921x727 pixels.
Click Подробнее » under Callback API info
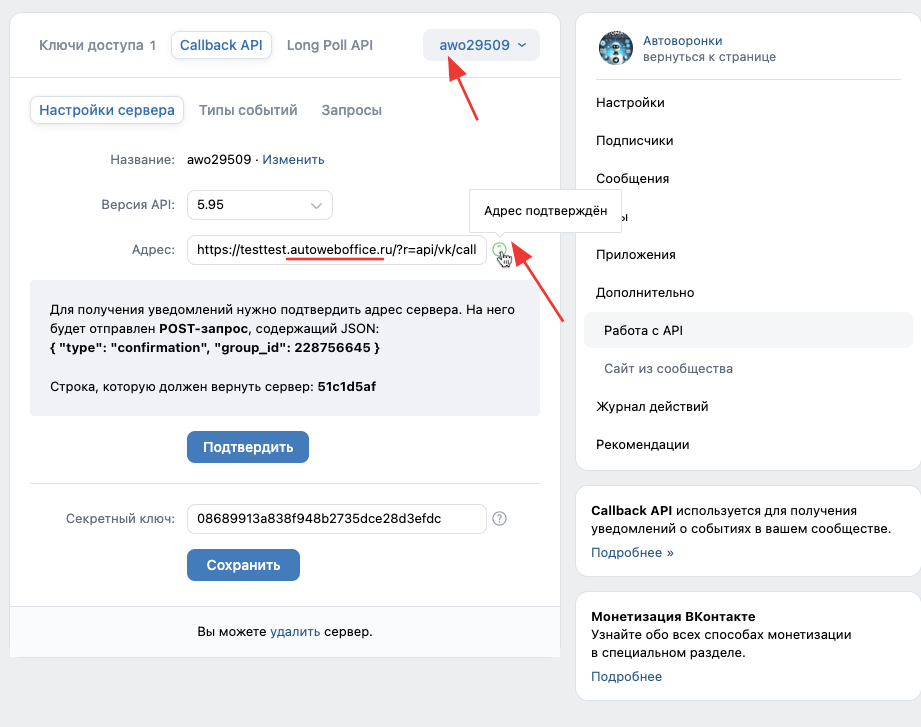click(632, 552)
